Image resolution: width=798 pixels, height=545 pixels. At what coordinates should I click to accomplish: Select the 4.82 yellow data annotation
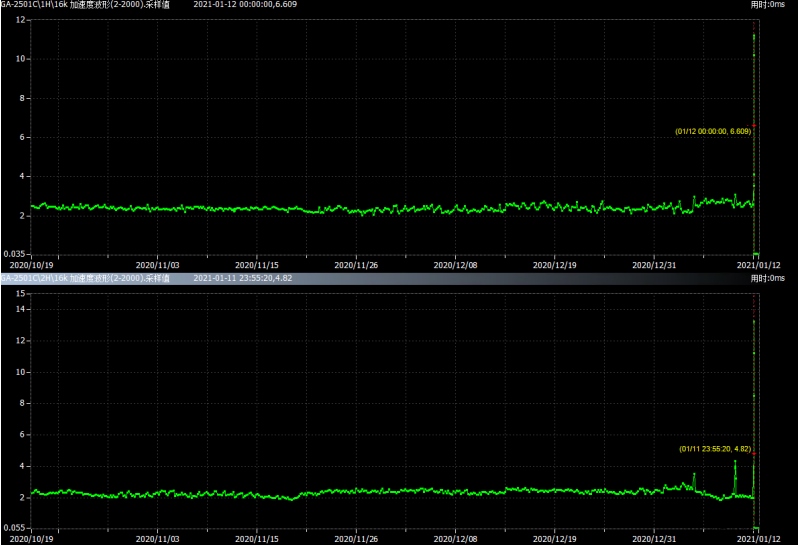pos(713,449)
